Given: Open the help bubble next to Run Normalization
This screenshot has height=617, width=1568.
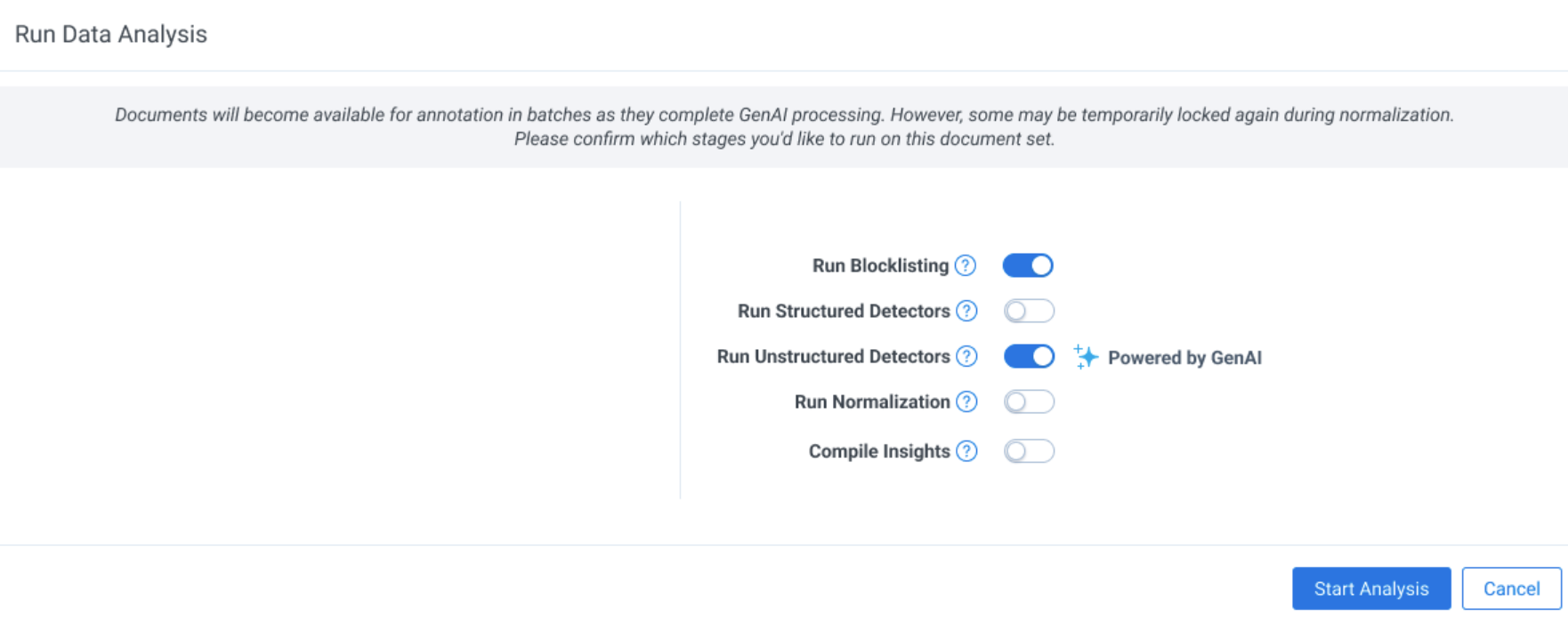Looking at the screenshot, I should click(x=966, y=402).
